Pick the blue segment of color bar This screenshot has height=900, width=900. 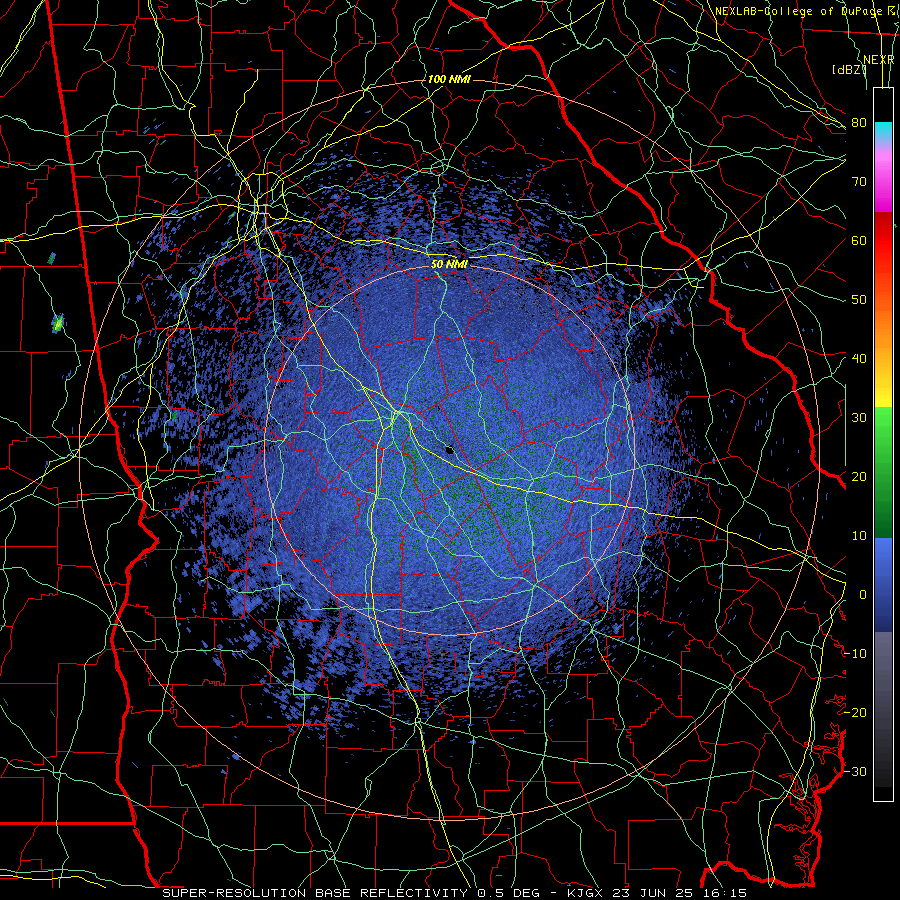point(883,585)
